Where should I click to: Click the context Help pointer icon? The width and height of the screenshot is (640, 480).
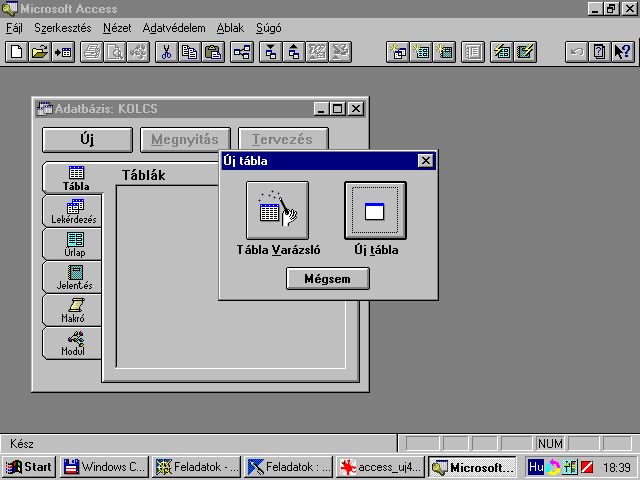[x=622, y=51]
